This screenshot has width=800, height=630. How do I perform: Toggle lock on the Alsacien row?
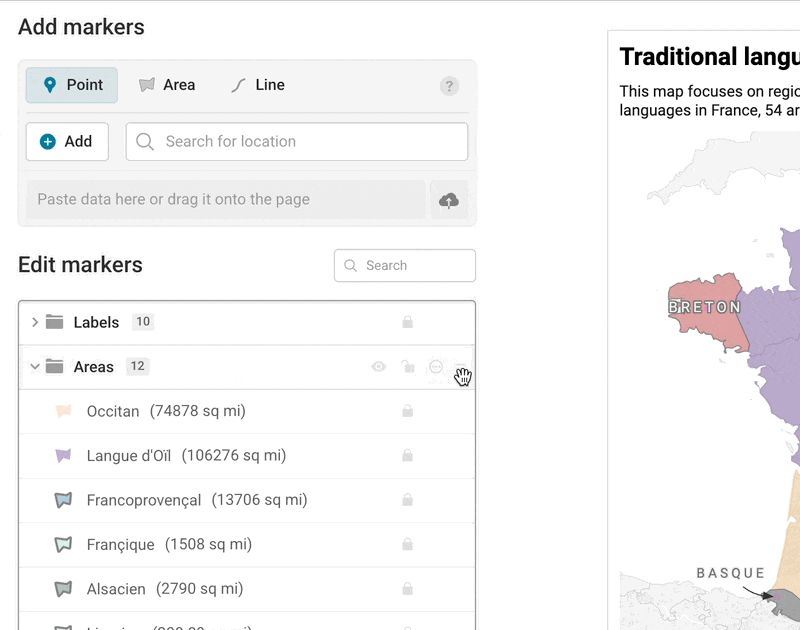[x=407, y=588]
